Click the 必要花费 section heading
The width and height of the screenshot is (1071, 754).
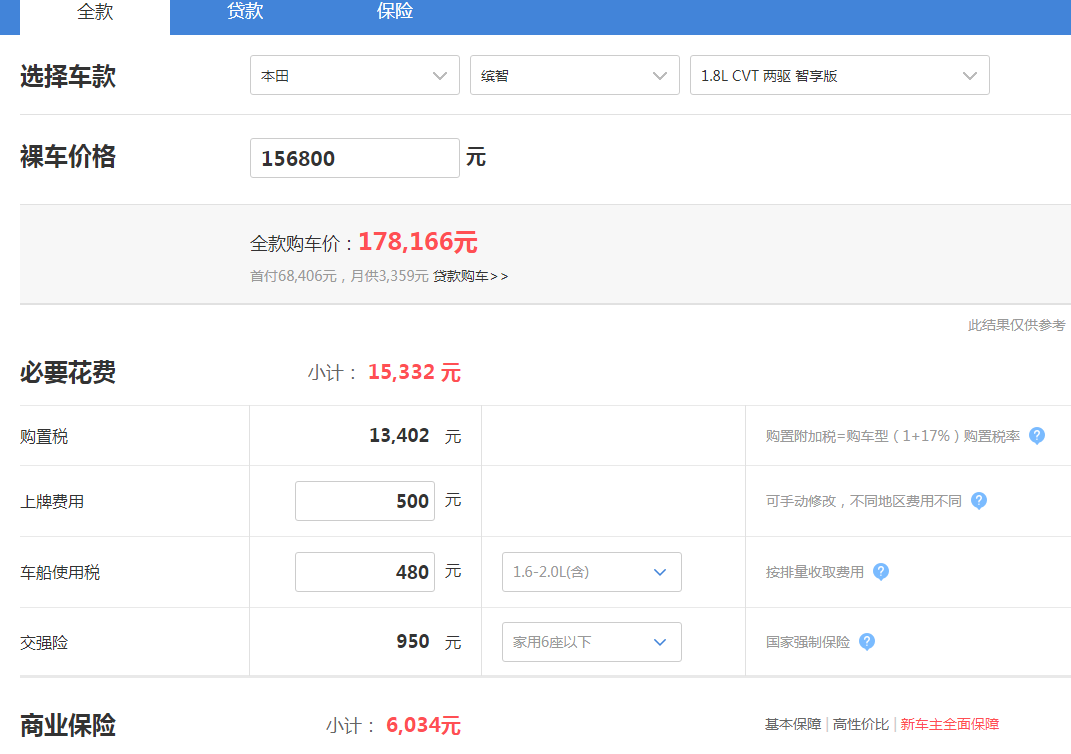click(x=68, y=372)
